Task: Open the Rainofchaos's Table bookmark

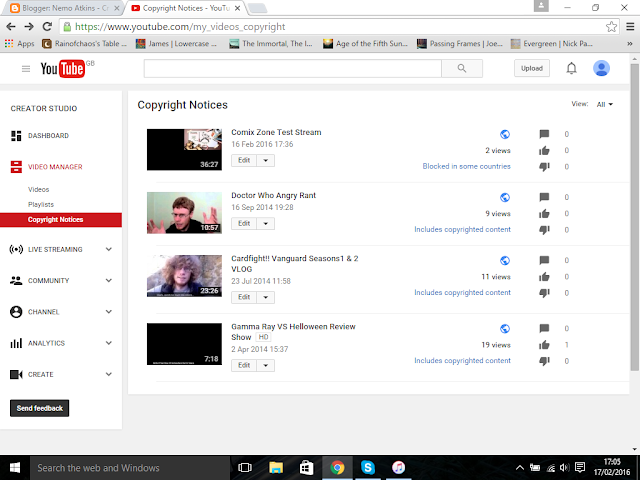Action: point(84,44)
